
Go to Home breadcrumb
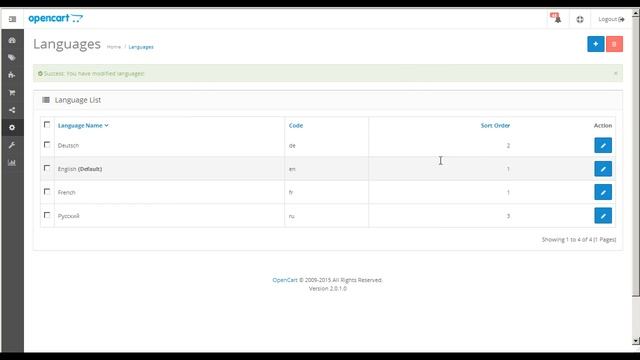[x=114, y=47]
